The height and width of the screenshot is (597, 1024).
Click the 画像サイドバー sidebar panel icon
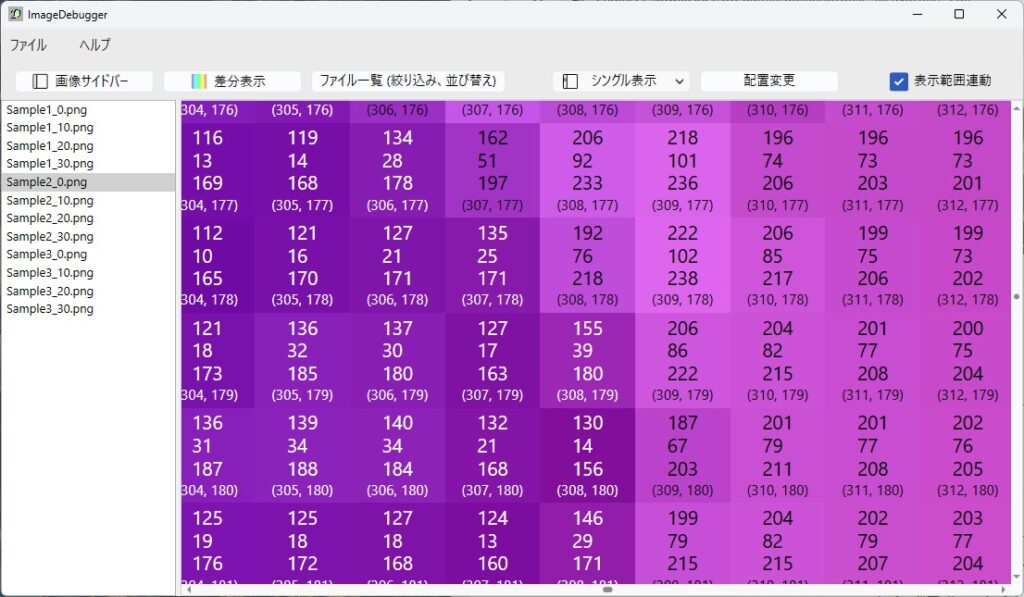click(40, 81)
